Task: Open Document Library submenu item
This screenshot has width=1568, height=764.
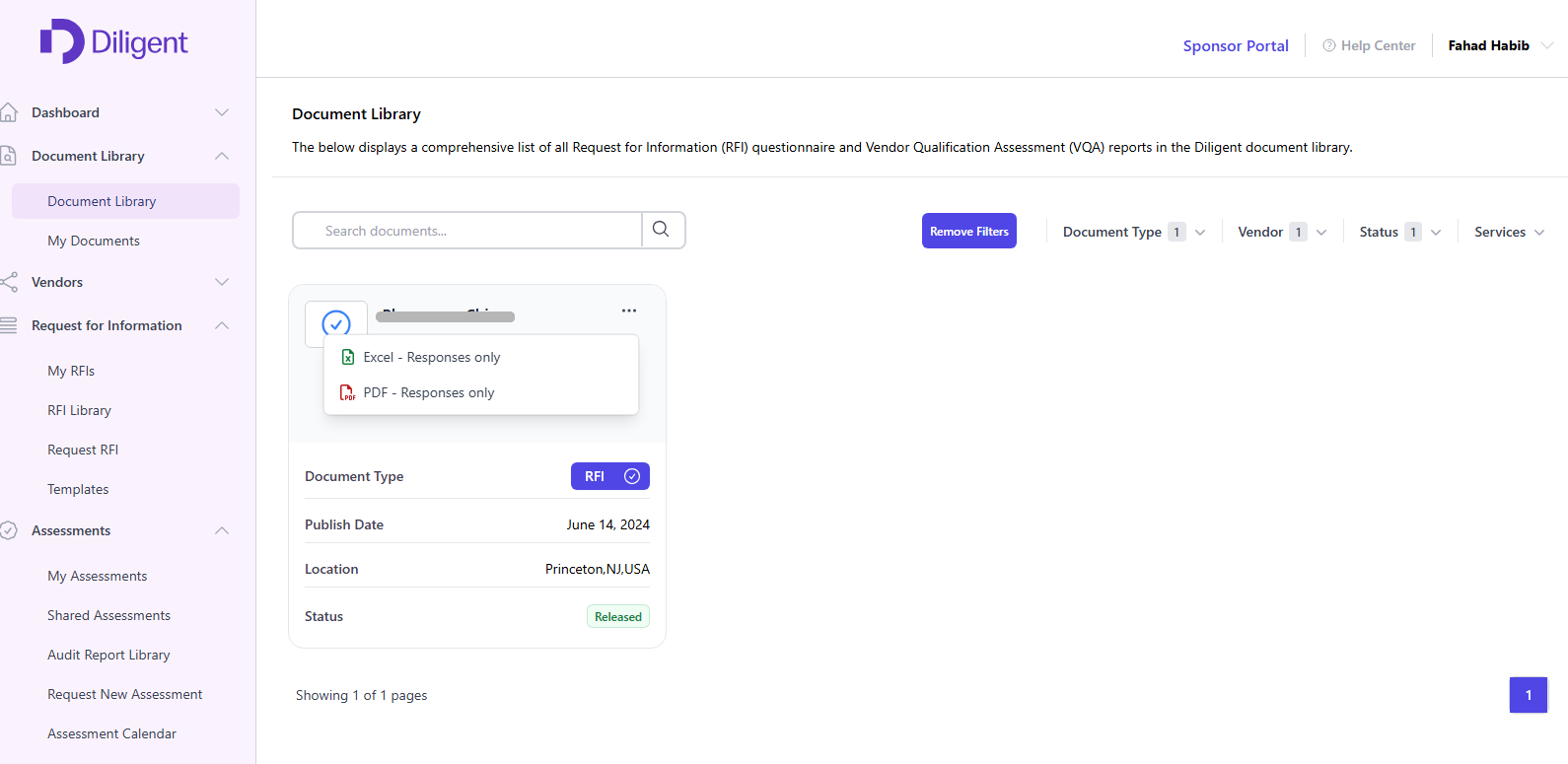Action: click(x=125, y=201)
